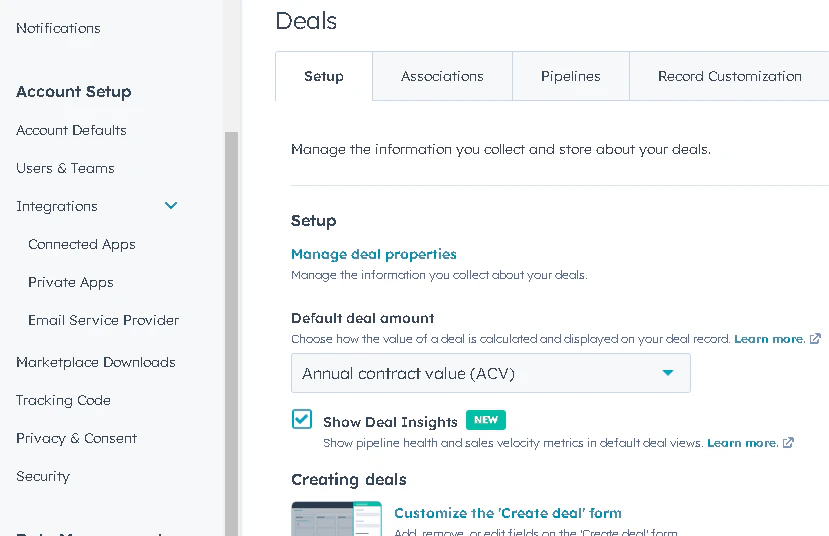829x536 pixels.
Task: Uncheck the Show Deal Insights checkbox
Action: [302, 419]
